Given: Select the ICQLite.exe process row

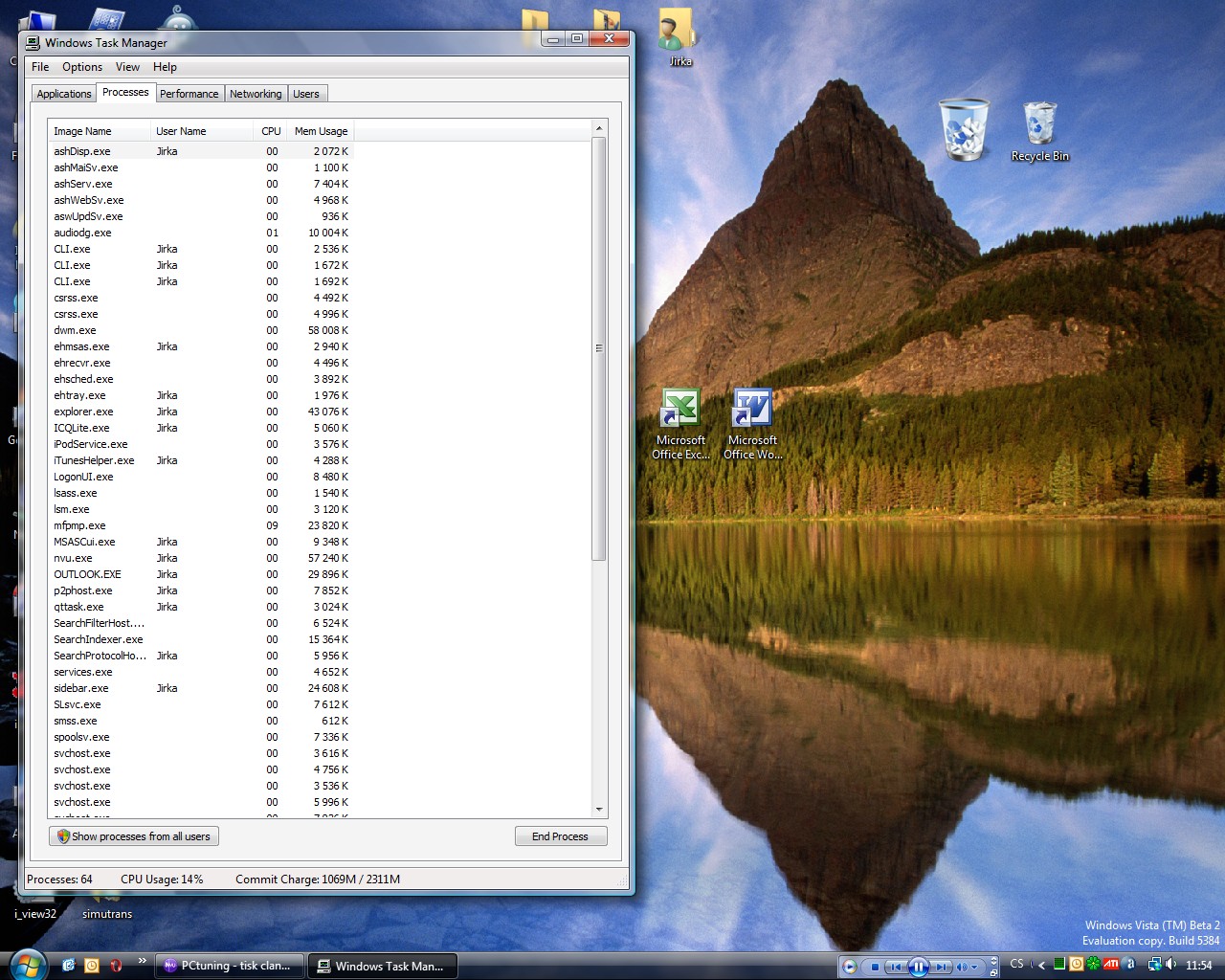Looking at the screenshot, I should [x=201, y=428].
